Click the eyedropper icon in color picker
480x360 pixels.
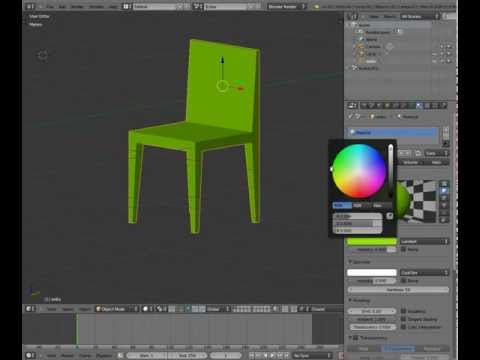(x=389, y=216)
